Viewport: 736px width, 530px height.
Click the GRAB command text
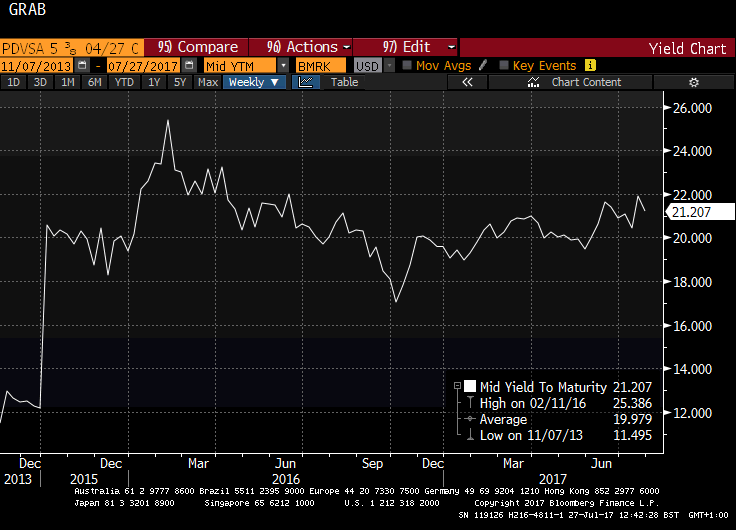27,9
